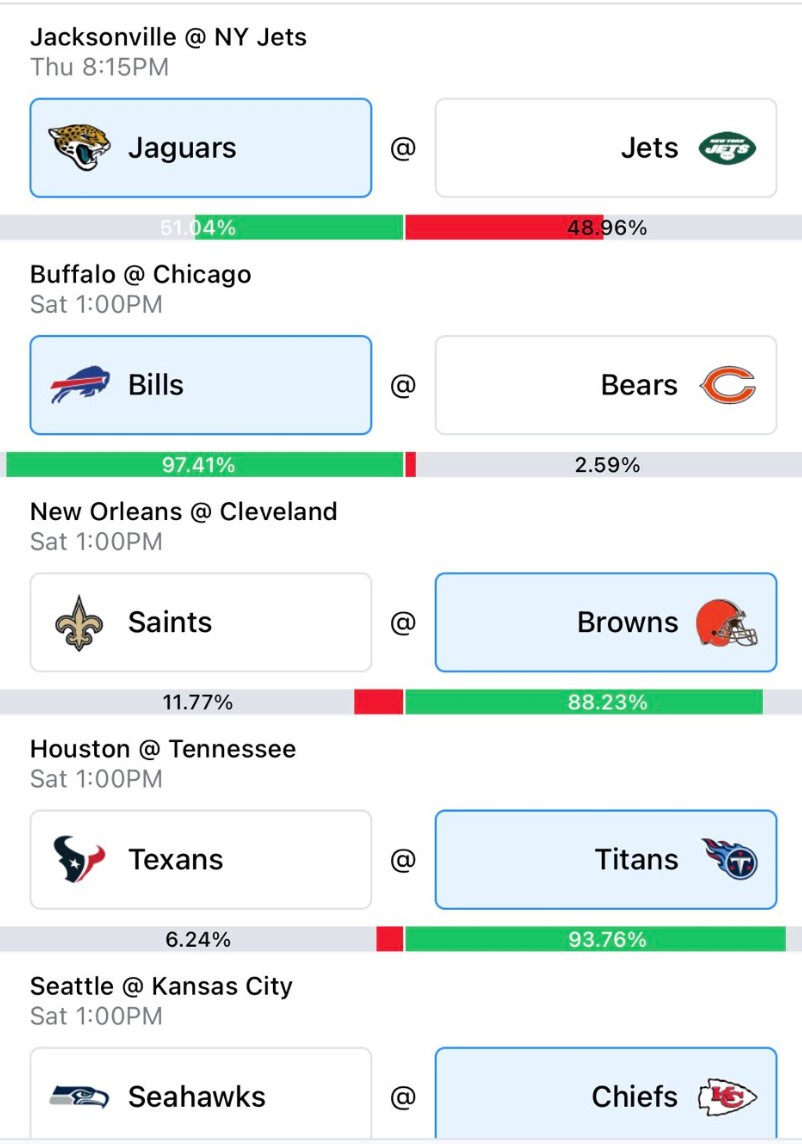Click the Texans bull logo

tap(79, 859)
